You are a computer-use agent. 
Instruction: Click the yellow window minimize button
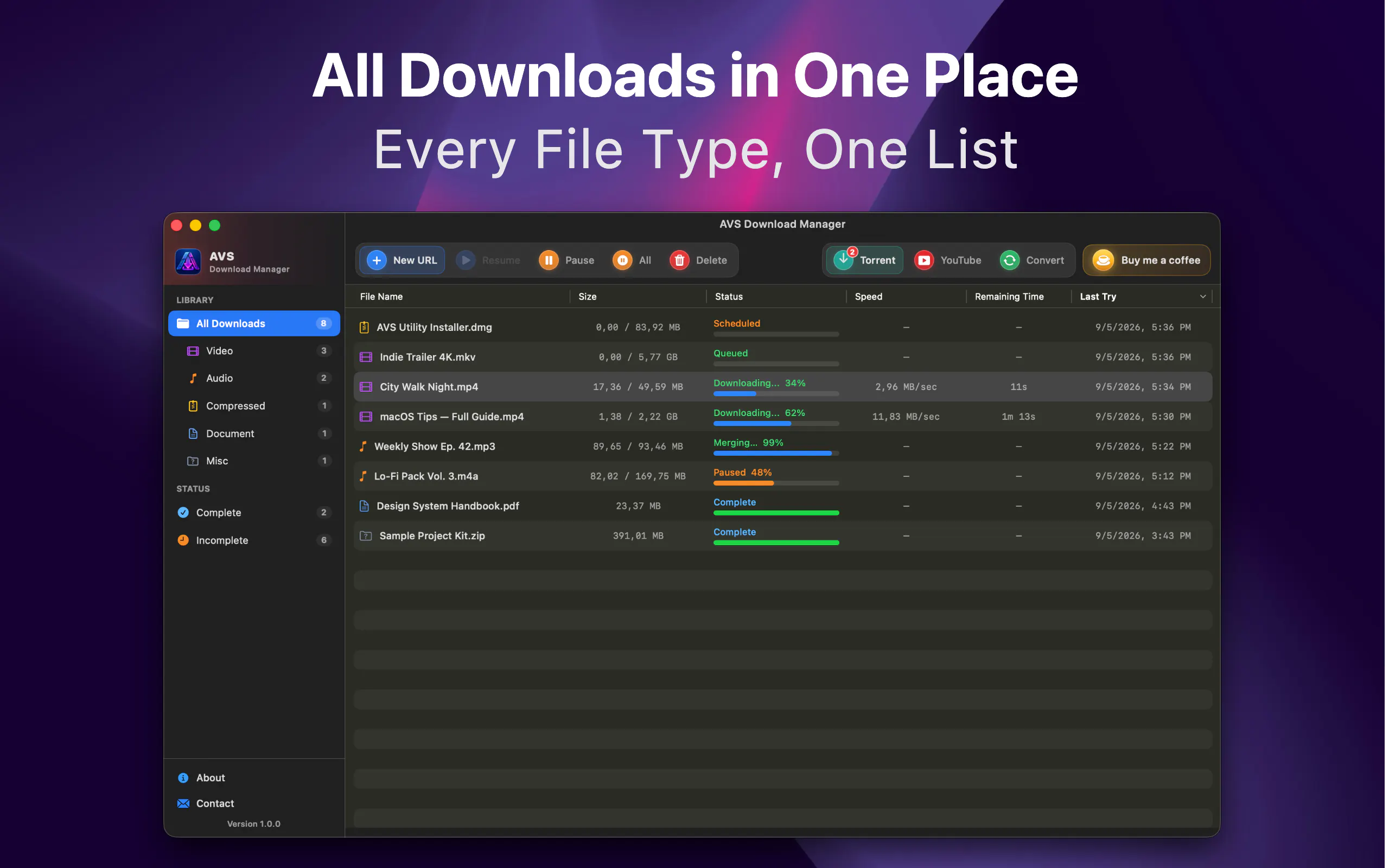(196, 226)
